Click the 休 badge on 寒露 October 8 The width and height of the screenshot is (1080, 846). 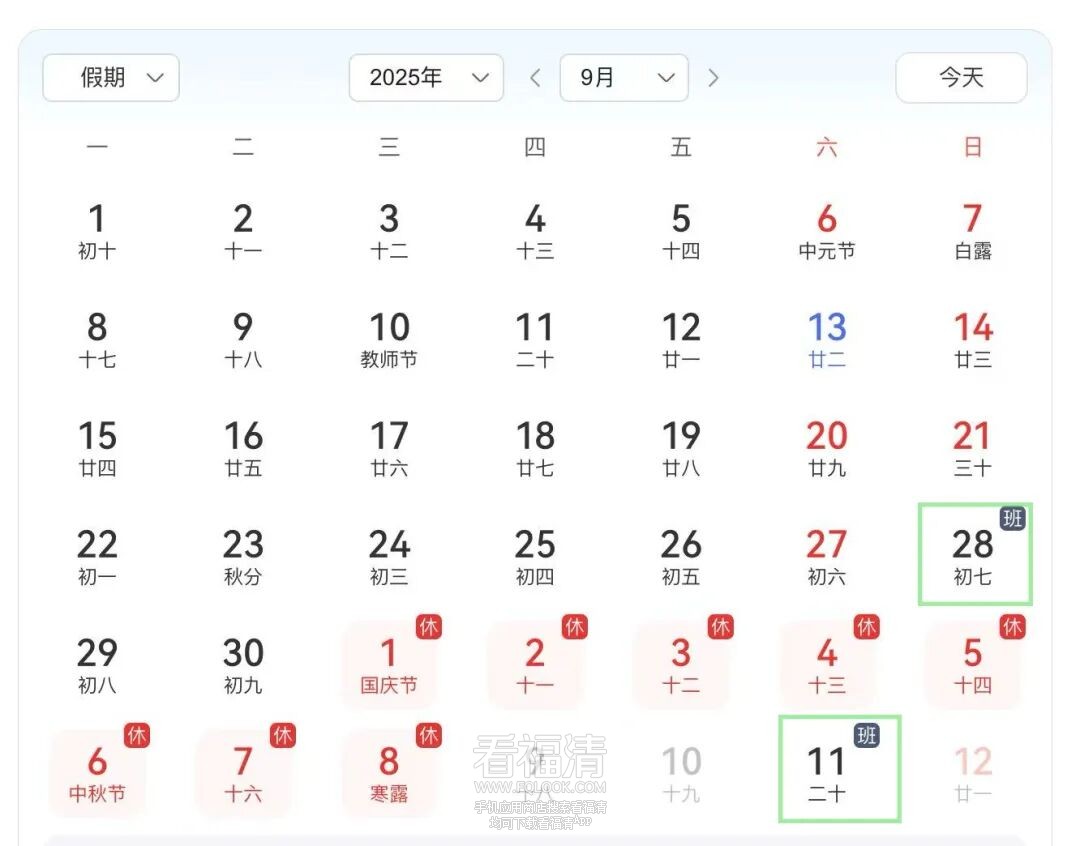(x=429, y=735)
